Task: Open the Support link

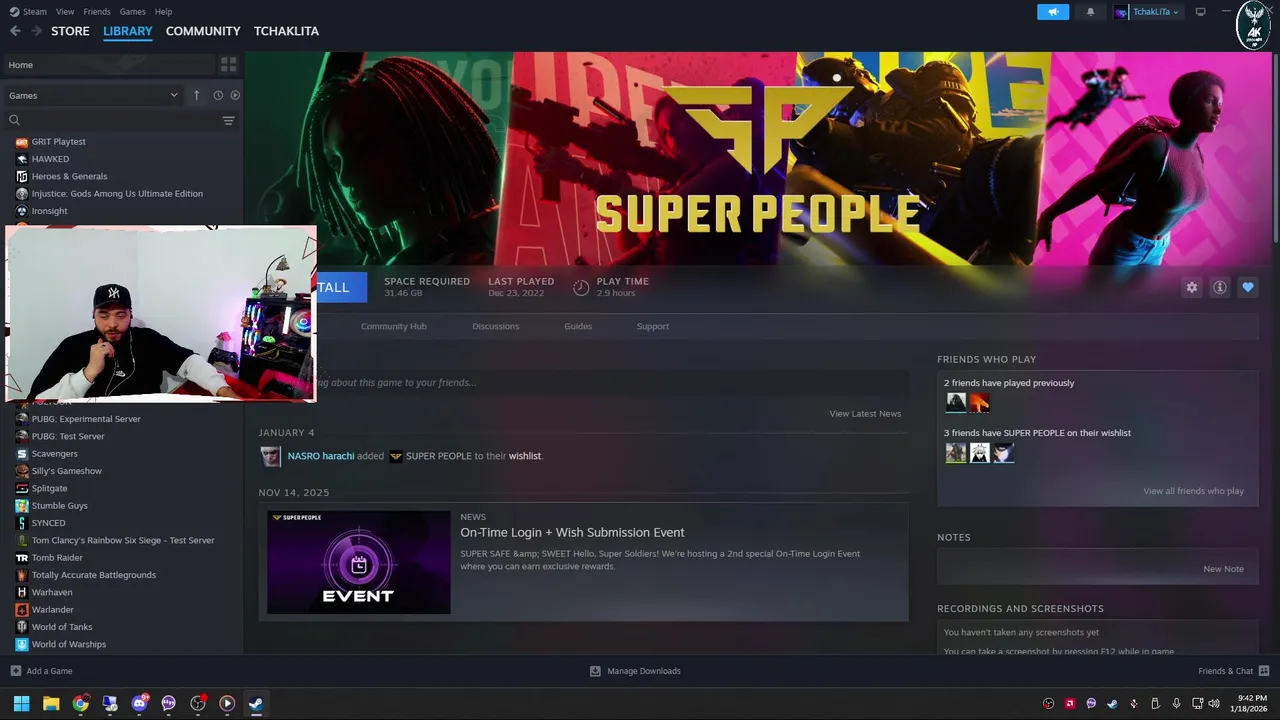Action: [x=652, y=326]
